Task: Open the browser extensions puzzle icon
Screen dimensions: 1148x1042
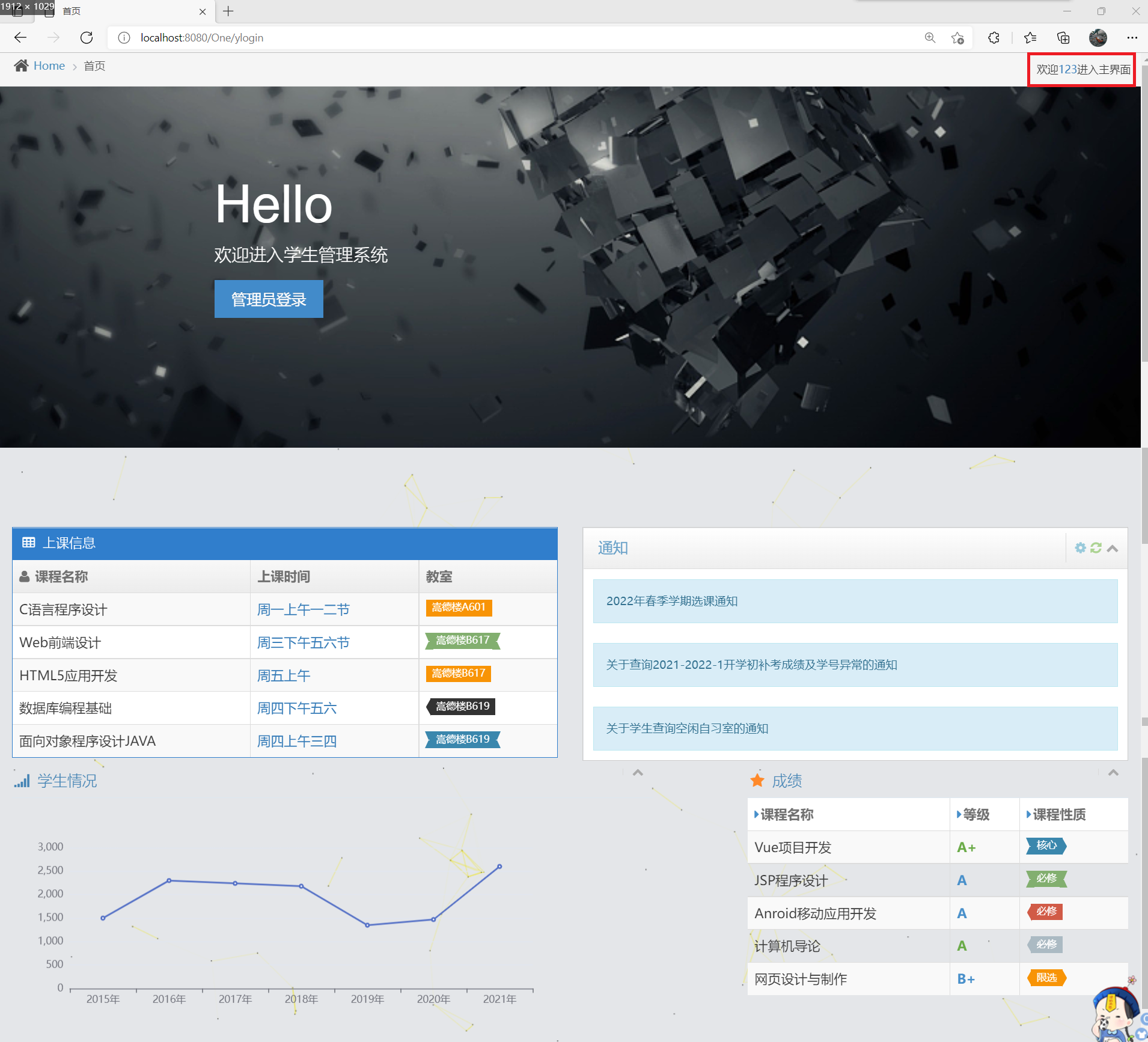Action: click(x=994, y=37)
